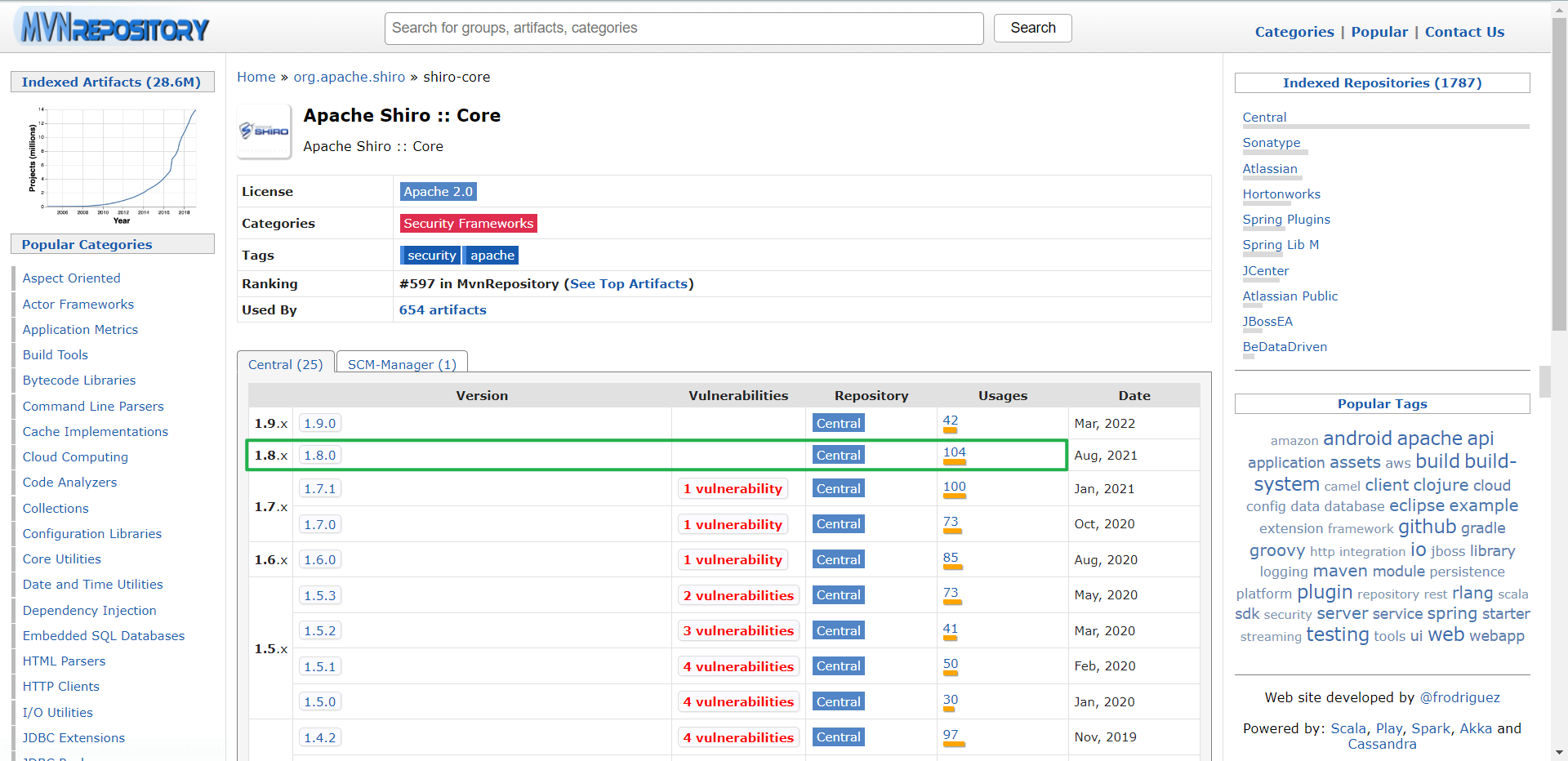View the 2 vulnerabilities badge for 1.5.3

[738, 595]
